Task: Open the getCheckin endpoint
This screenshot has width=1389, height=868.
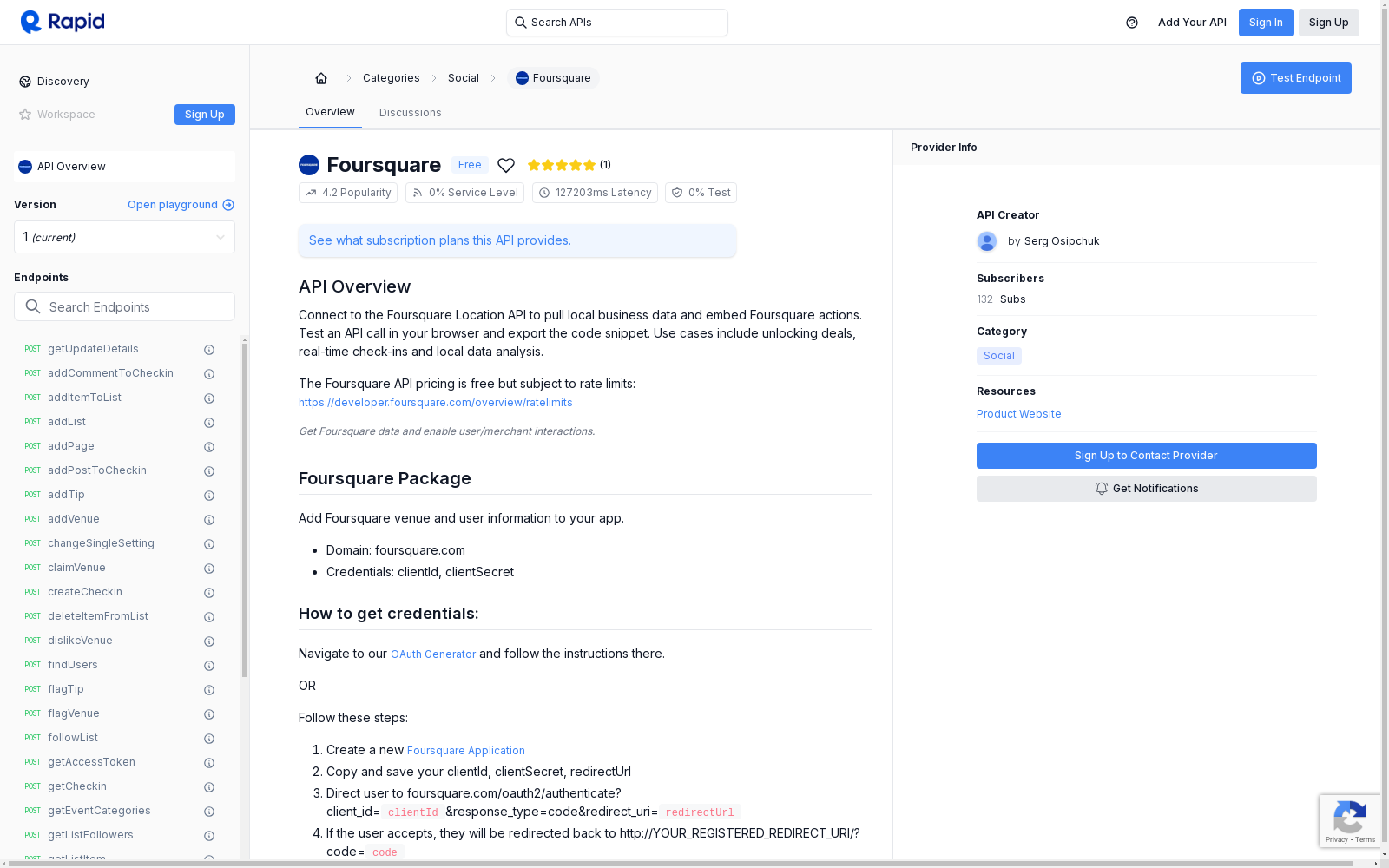Action: click(77, 786)
